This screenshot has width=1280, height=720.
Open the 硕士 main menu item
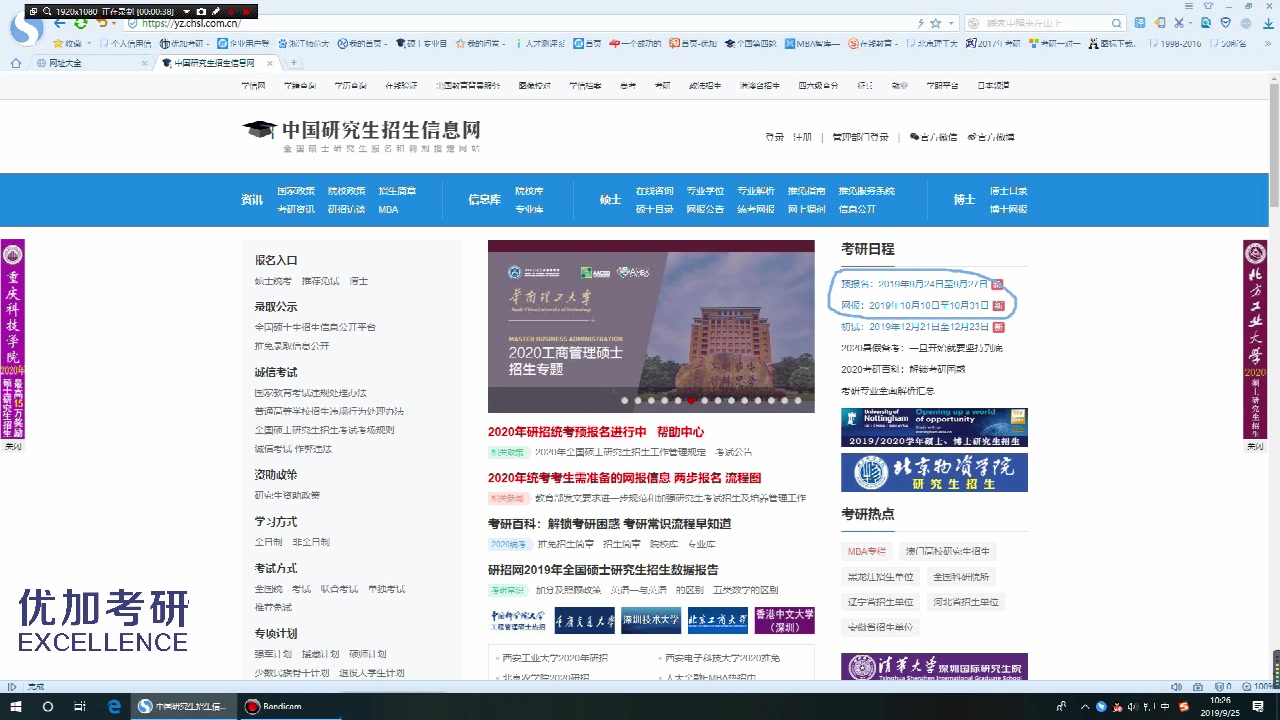click(611, 200)
